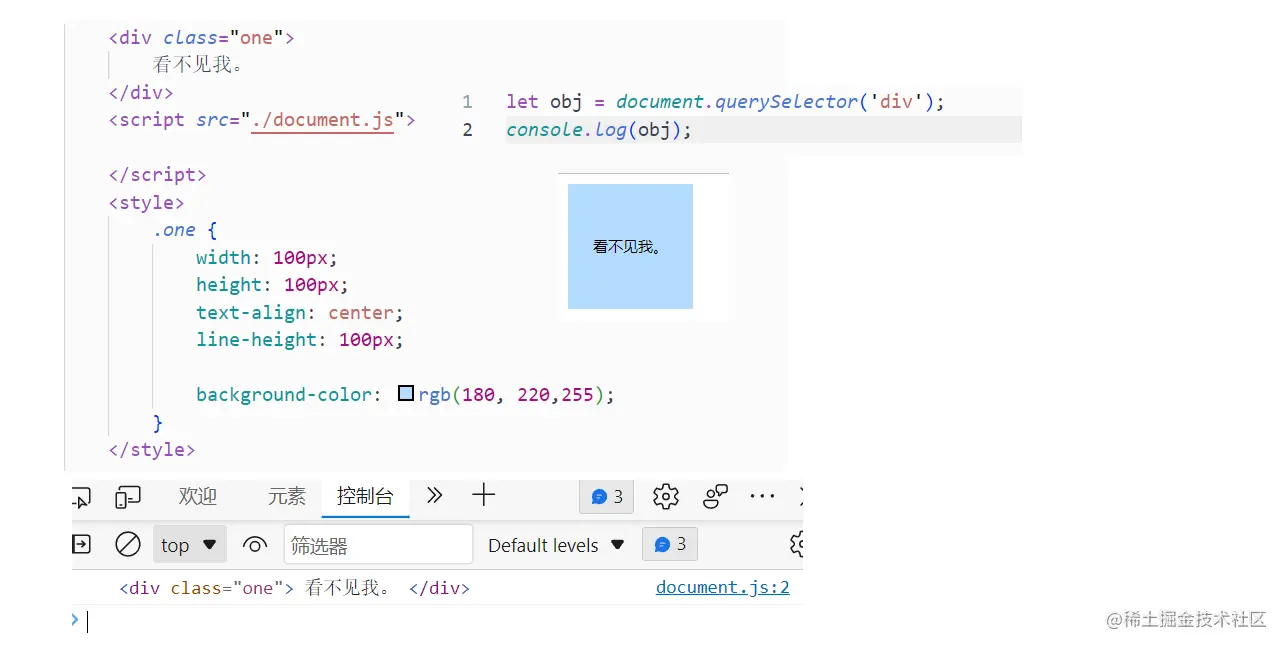Screen dimensions: 1286x649
Task: Select the 控制台 tab
Action: (x=365, y=496)
